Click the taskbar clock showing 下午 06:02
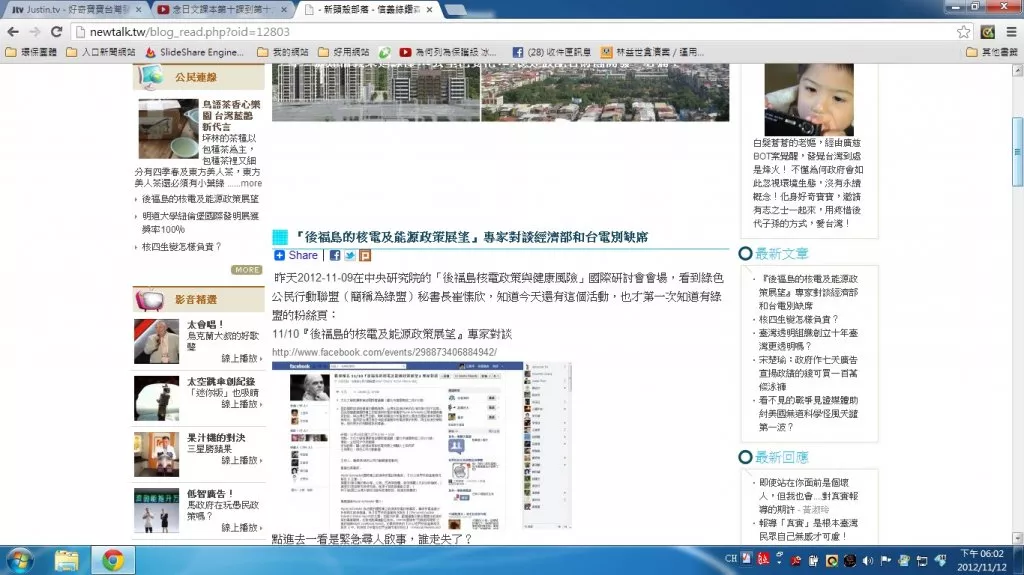Viewport: 1024px width, 575px height. [x=982, y=561]
